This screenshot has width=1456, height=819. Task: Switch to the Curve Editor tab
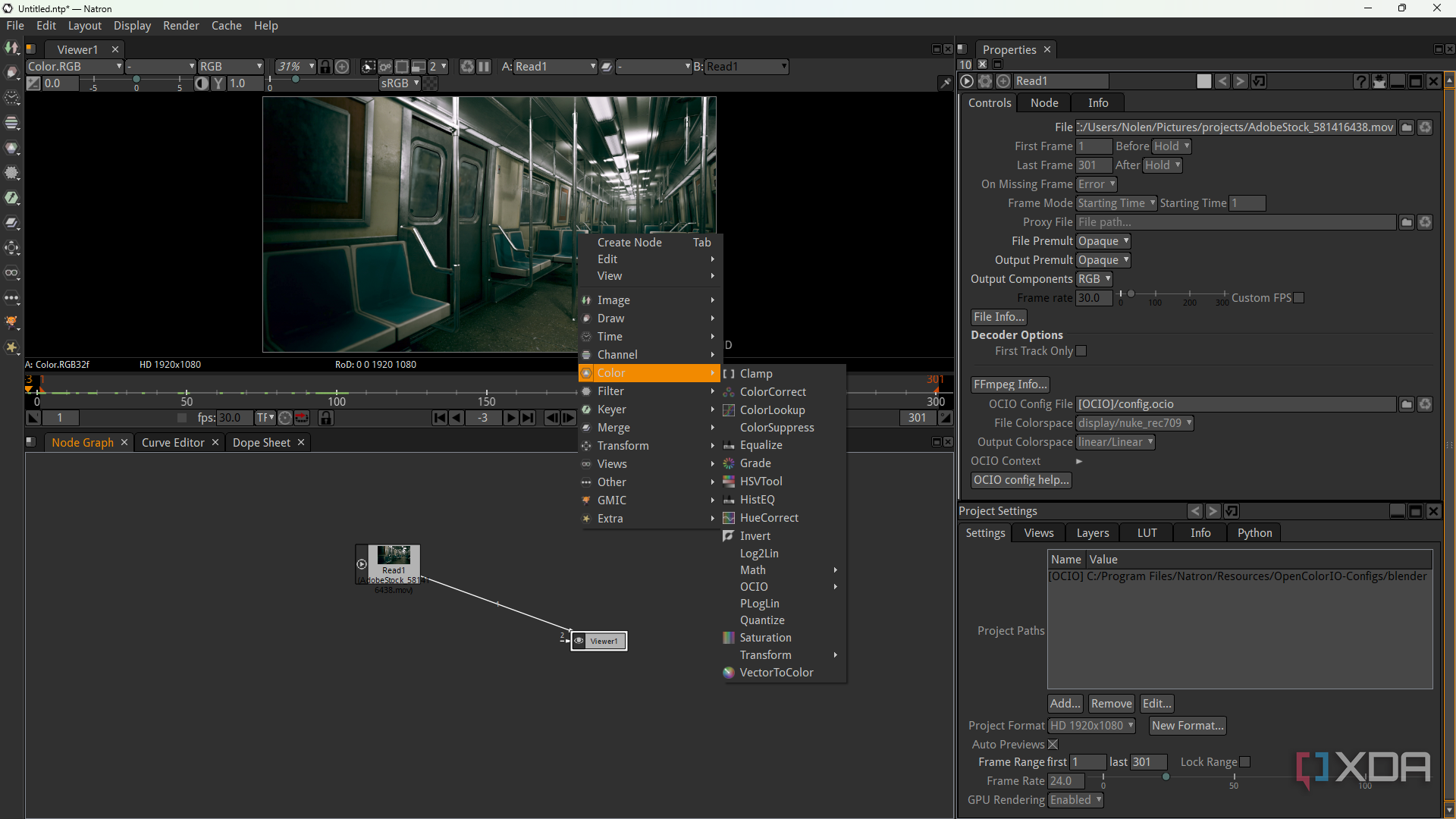tap(173, 443)
